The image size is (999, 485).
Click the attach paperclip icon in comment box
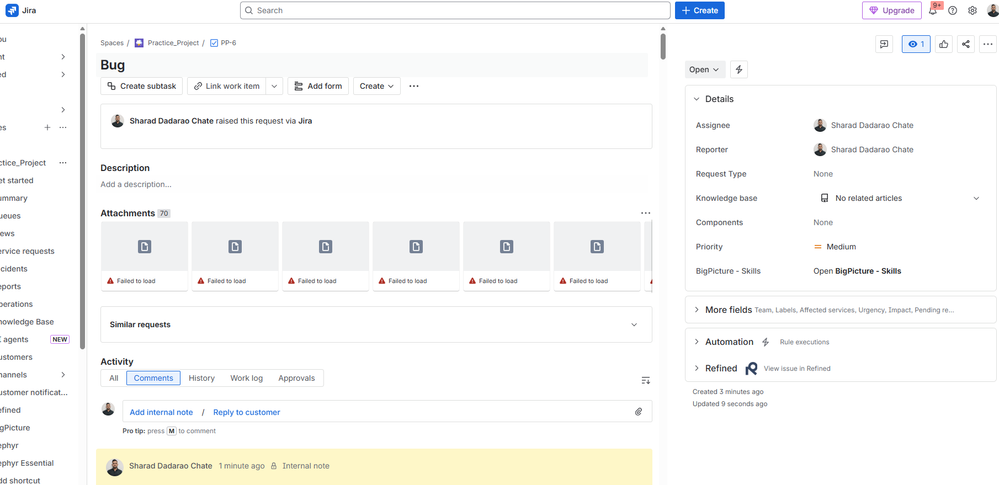tap(638, 412)
